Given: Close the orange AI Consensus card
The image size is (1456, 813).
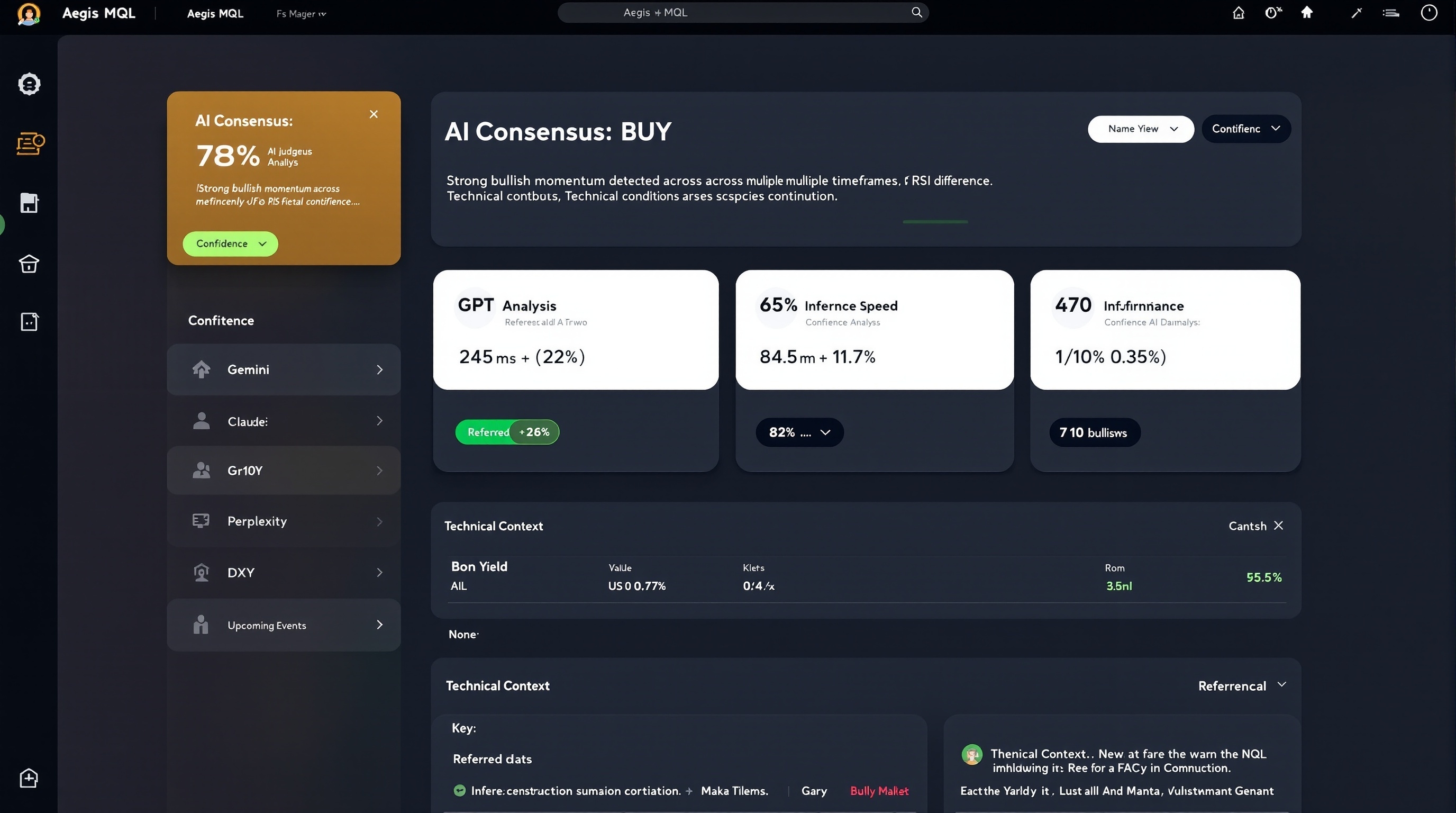Looking at the screenshot, I should 374,114.
